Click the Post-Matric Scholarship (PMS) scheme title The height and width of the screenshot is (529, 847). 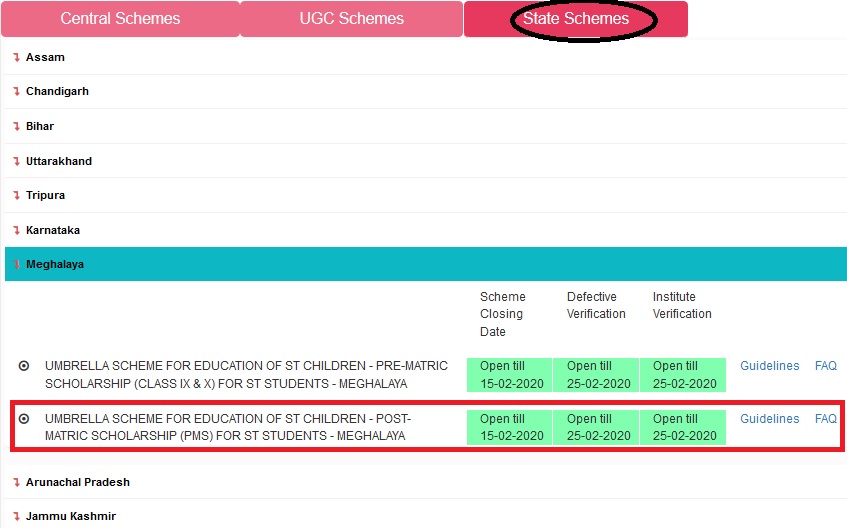coord(228,427)
